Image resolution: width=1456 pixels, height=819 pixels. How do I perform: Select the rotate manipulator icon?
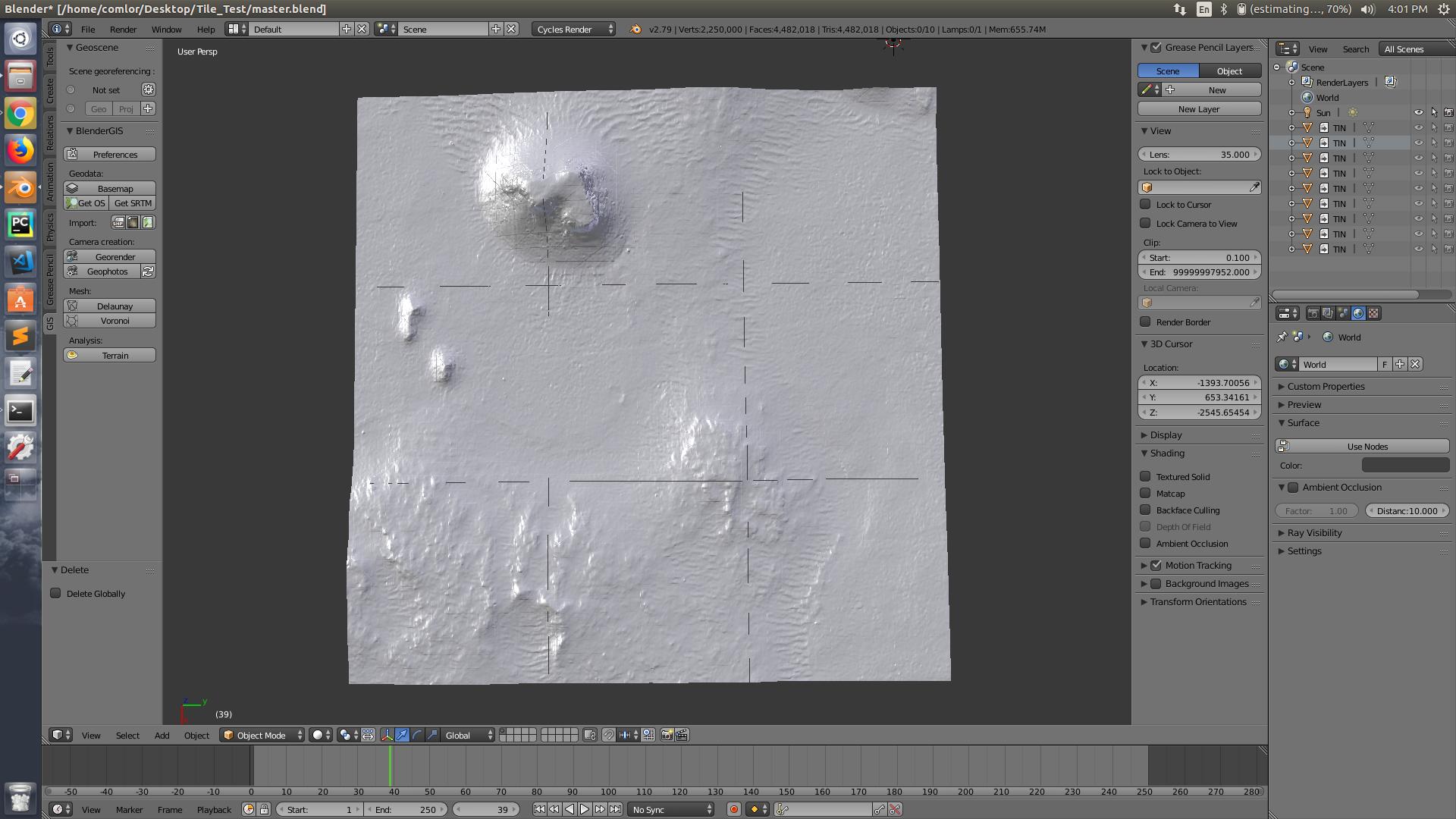pos(417,735)
